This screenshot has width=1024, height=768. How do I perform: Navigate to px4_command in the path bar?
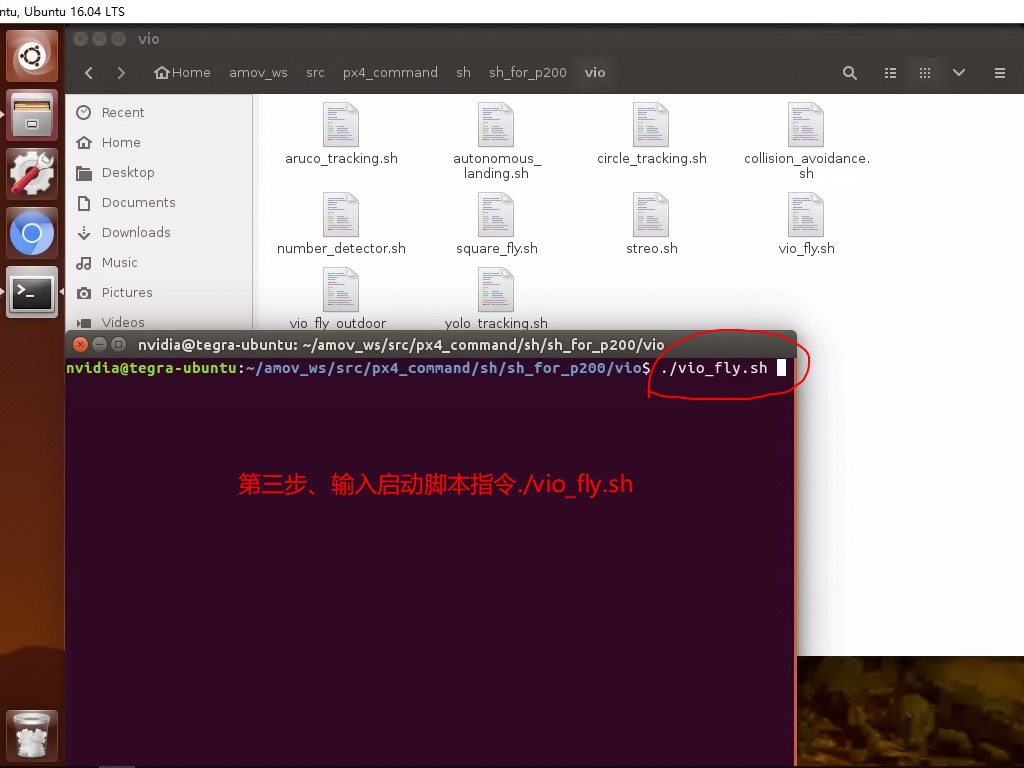coord(391,72)
